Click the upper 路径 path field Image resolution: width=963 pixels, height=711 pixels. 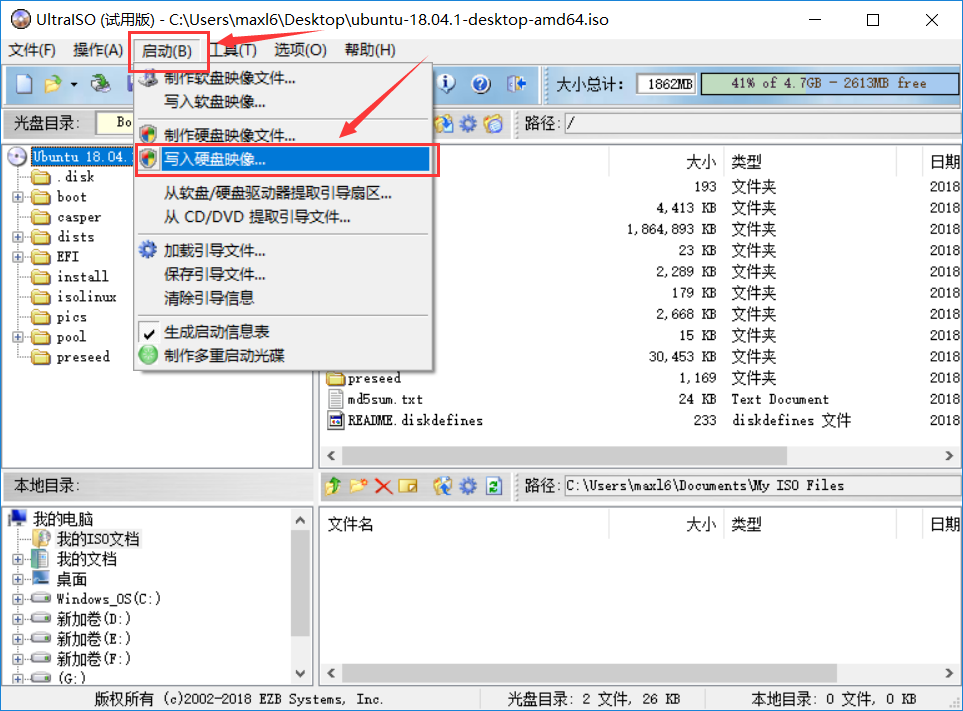click(x=763, y=123)
